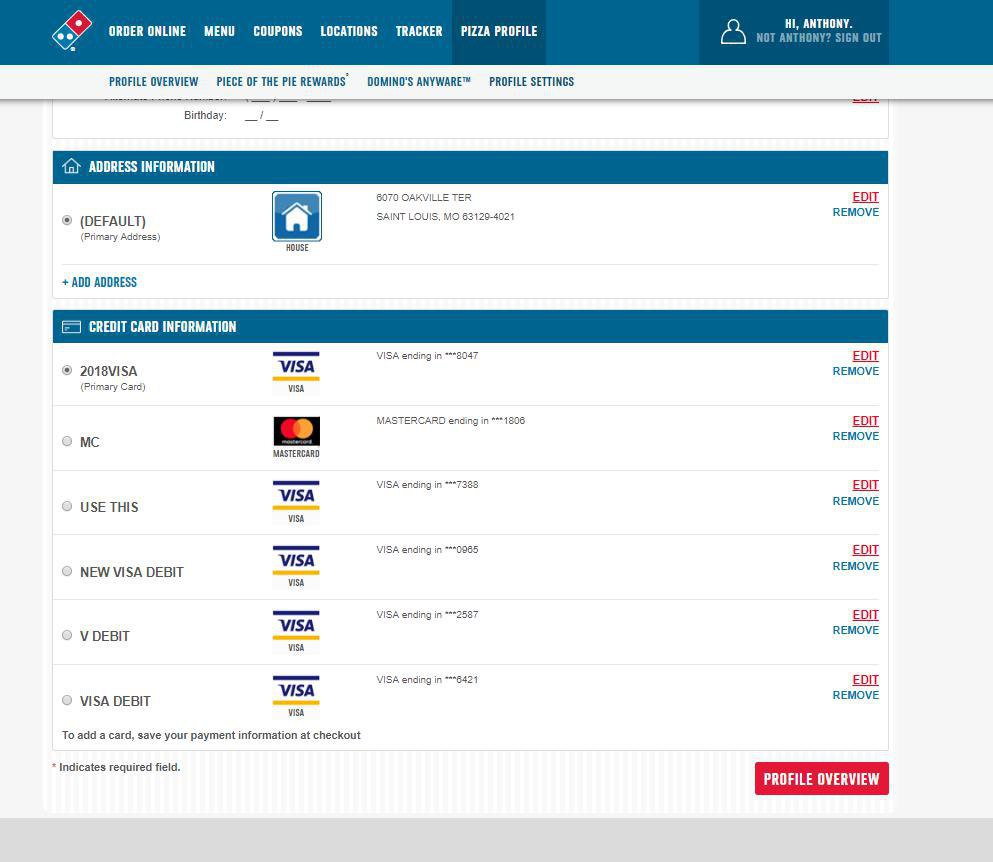Click the Visa logo for NEW VISA DEBIT
993x862 pixels.
click(296, 561)
